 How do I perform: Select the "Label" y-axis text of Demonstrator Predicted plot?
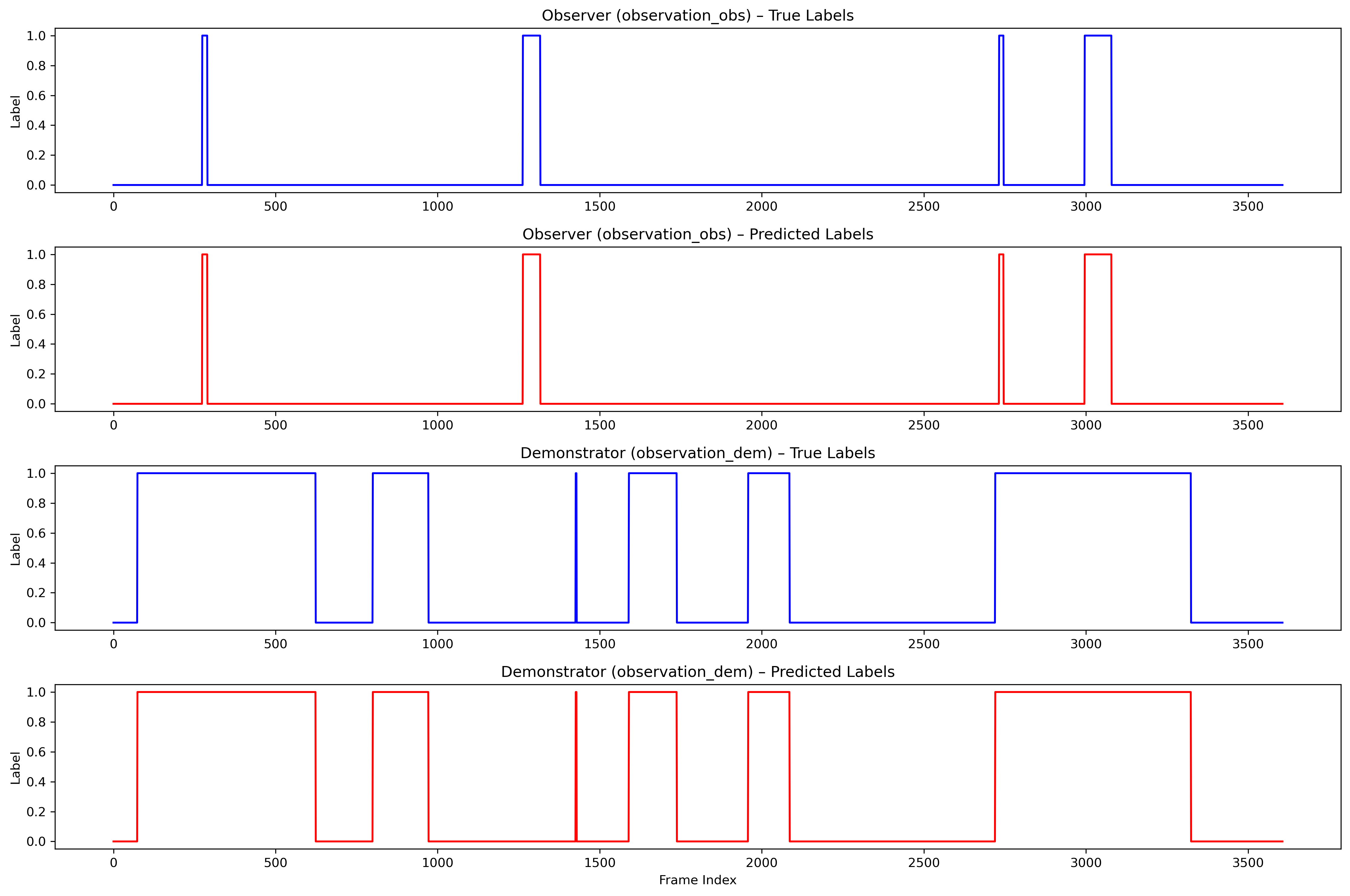15,768
